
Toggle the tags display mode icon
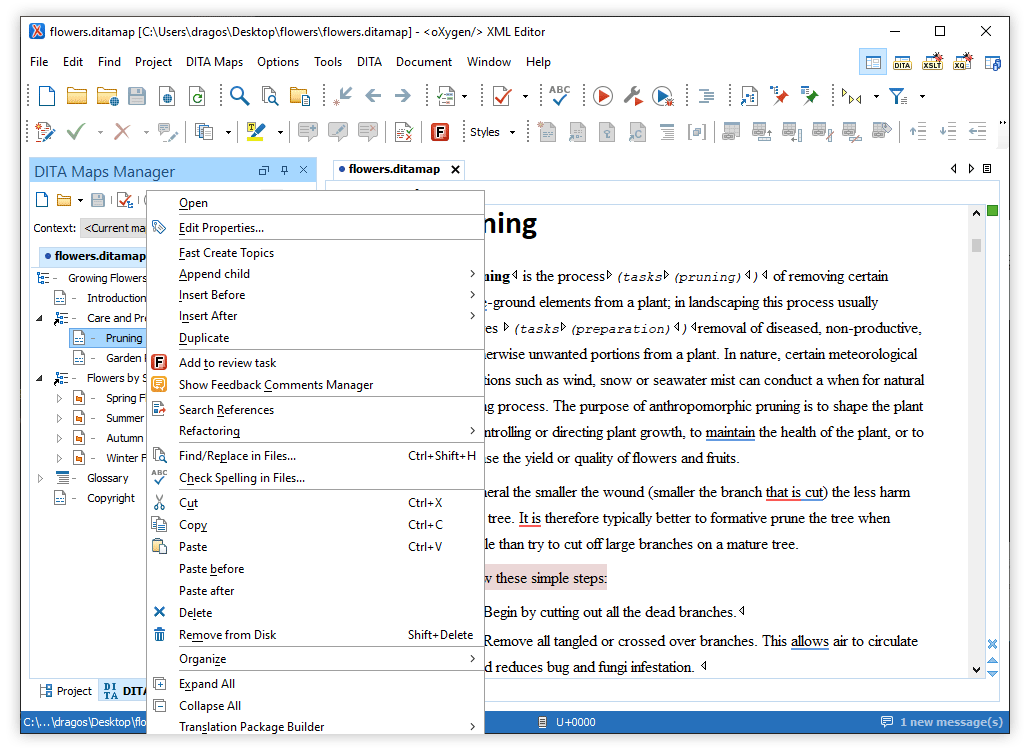[x=852, y=97]
